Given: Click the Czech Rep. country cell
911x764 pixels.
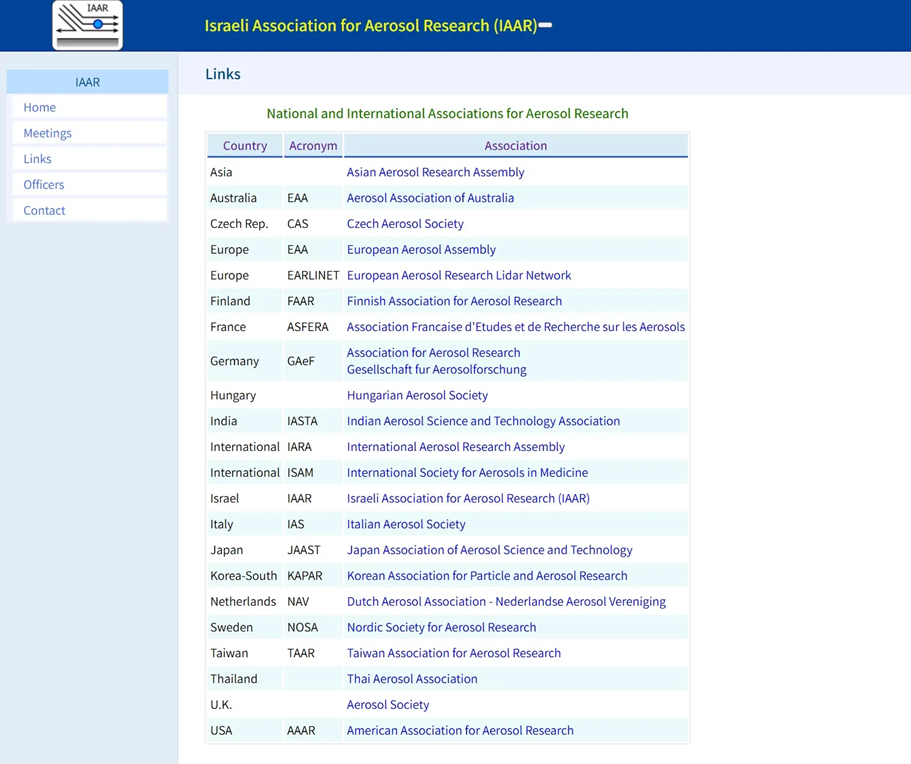Looking at the screenshot, I should pos(245,224).
